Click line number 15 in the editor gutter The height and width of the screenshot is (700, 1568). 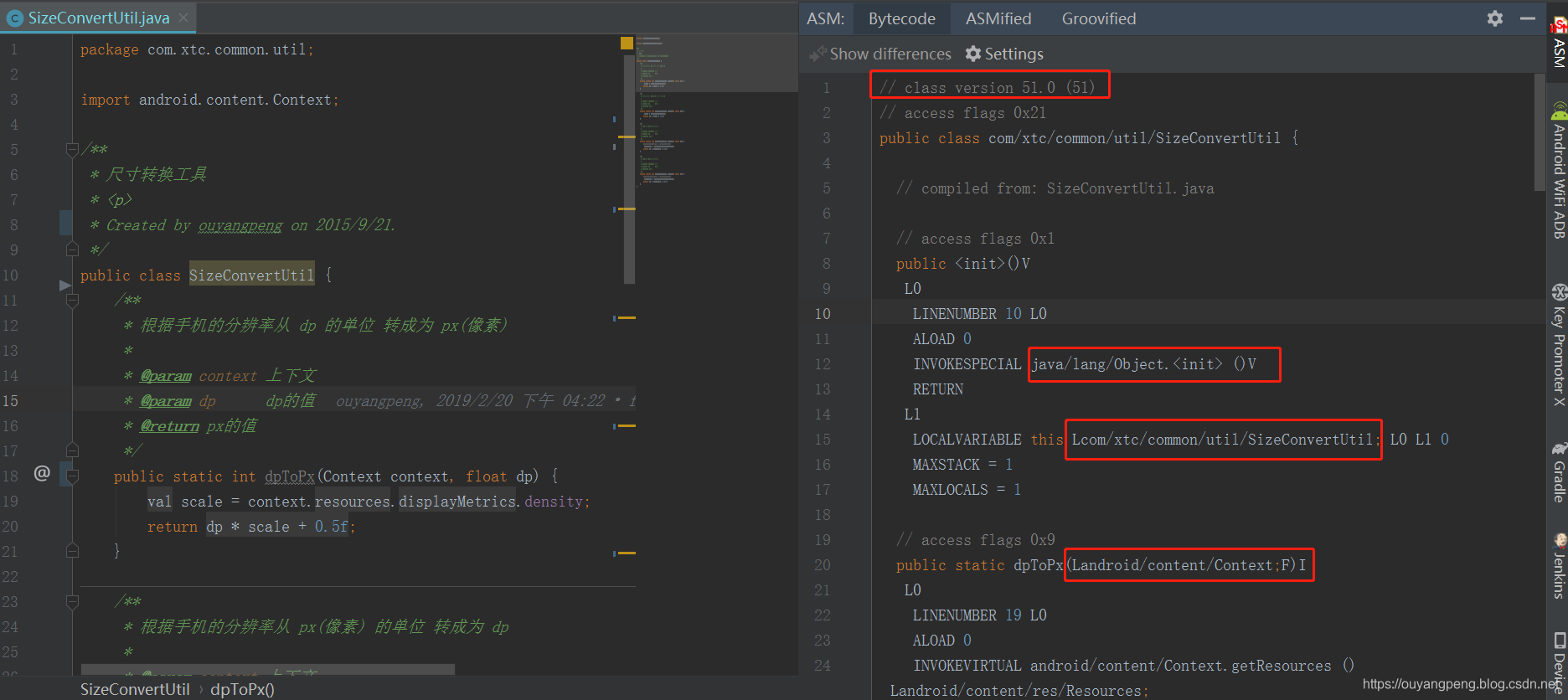[10, 400]
